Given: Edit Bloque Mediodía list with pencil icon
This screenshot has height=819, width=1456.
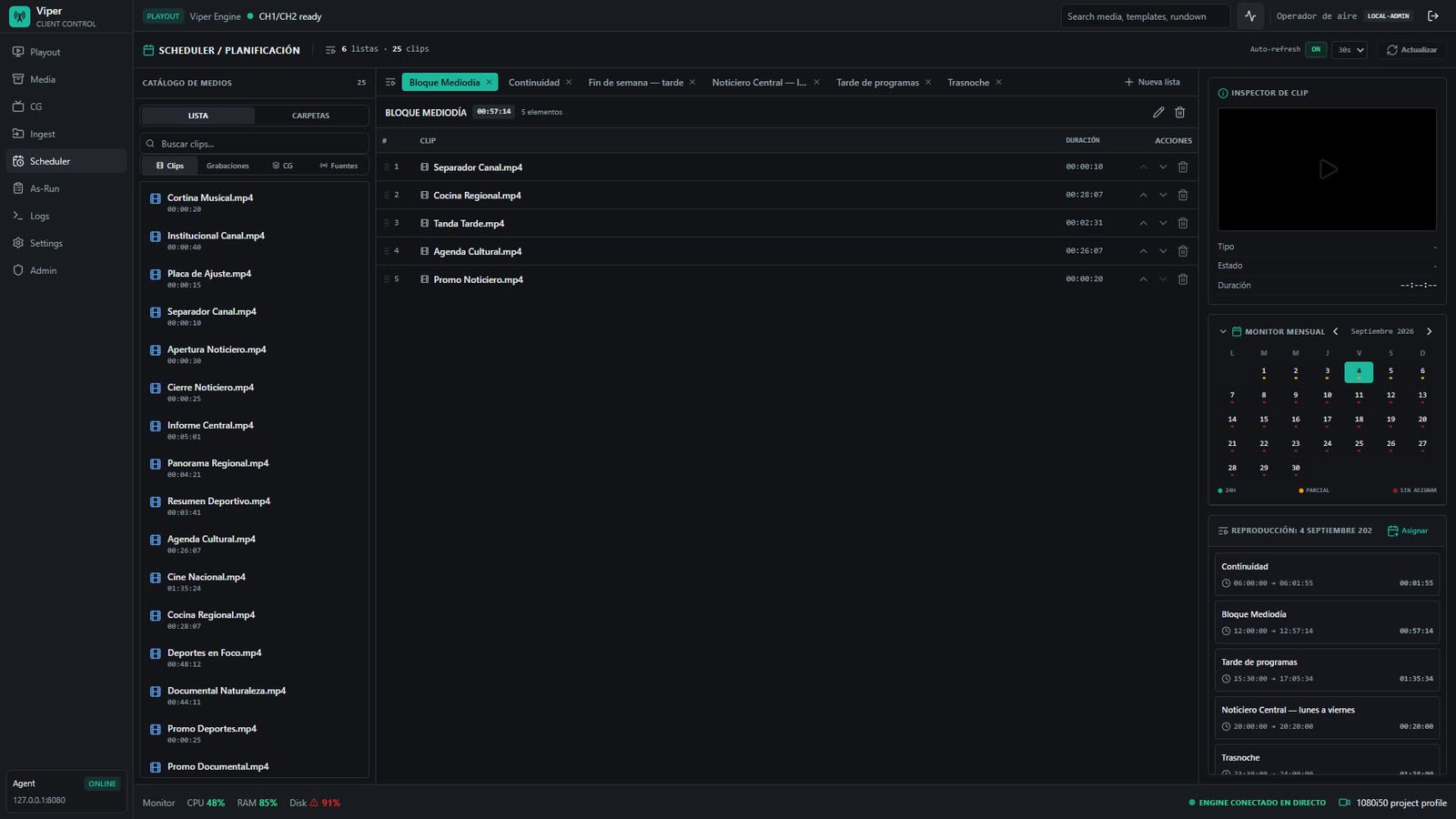Looking at the screenshot, I should coord(1158,112).
